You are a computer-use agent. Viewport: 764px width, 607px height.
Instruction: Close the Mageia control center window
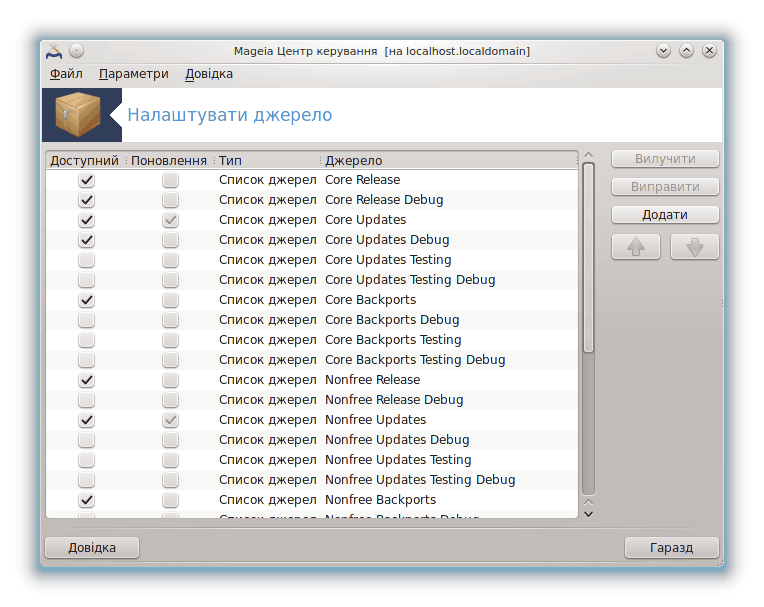coord(709,51)
